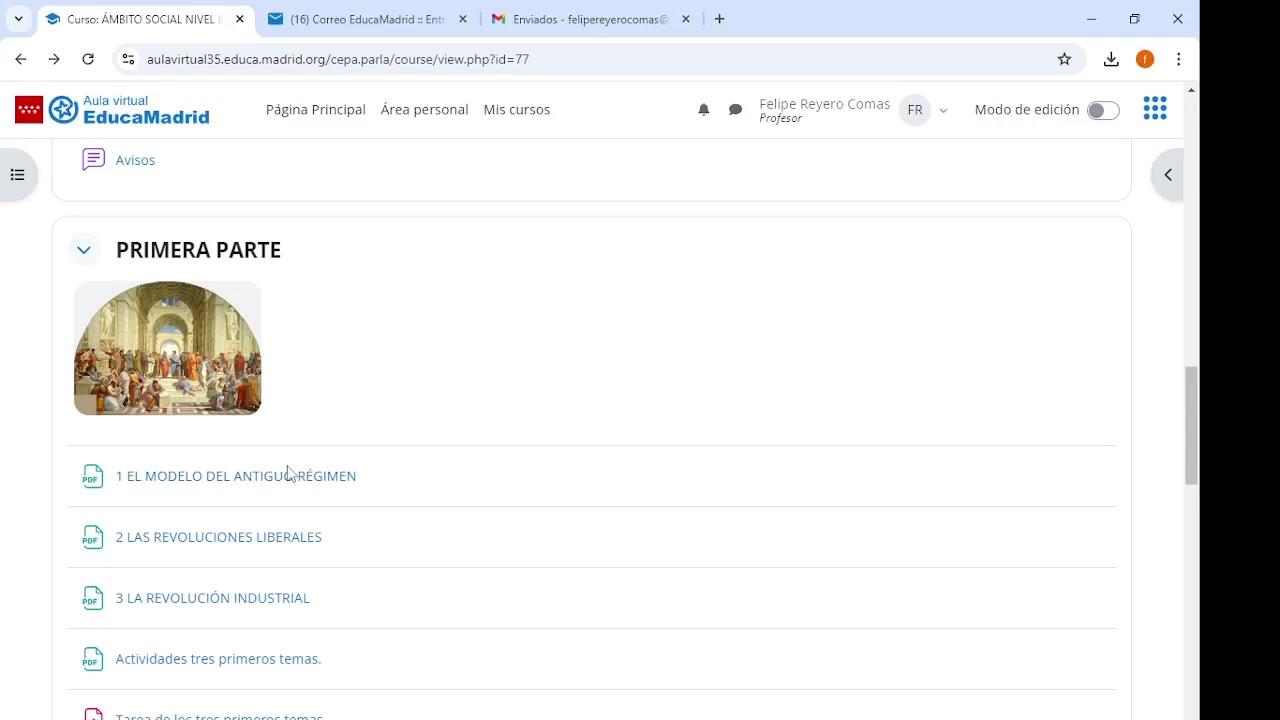Close the Curso Ámbito Social tab

(x=239, y=19)
